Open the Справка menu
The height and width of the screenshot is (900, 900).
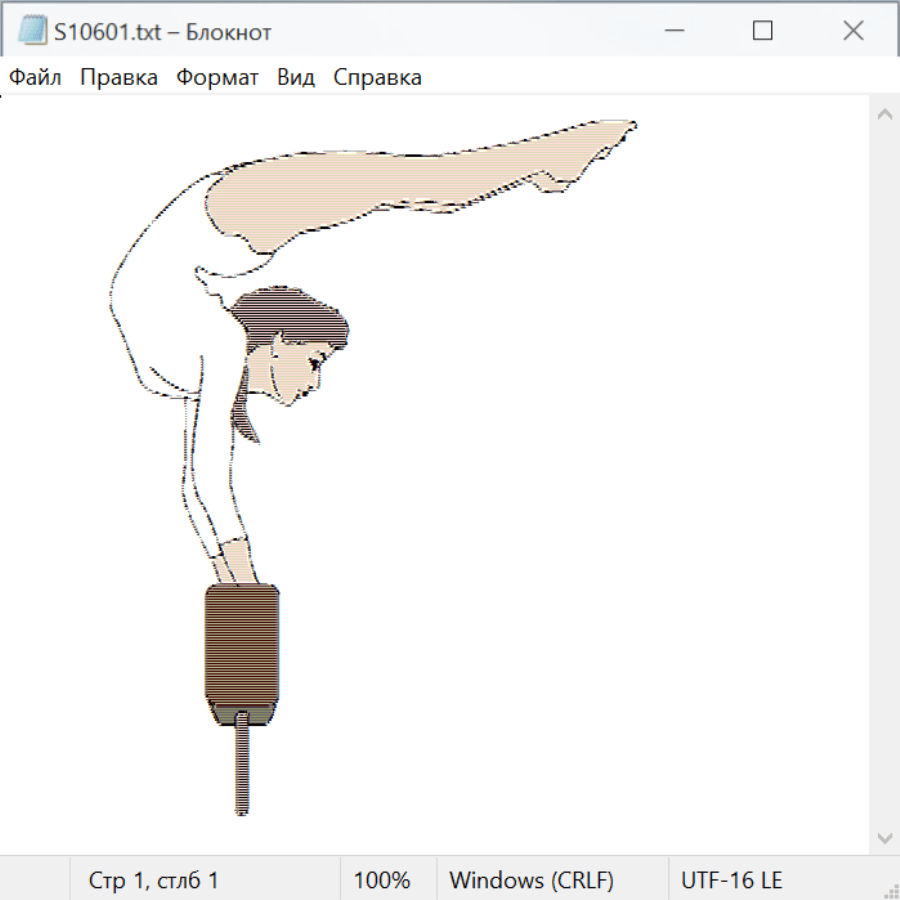377,78
